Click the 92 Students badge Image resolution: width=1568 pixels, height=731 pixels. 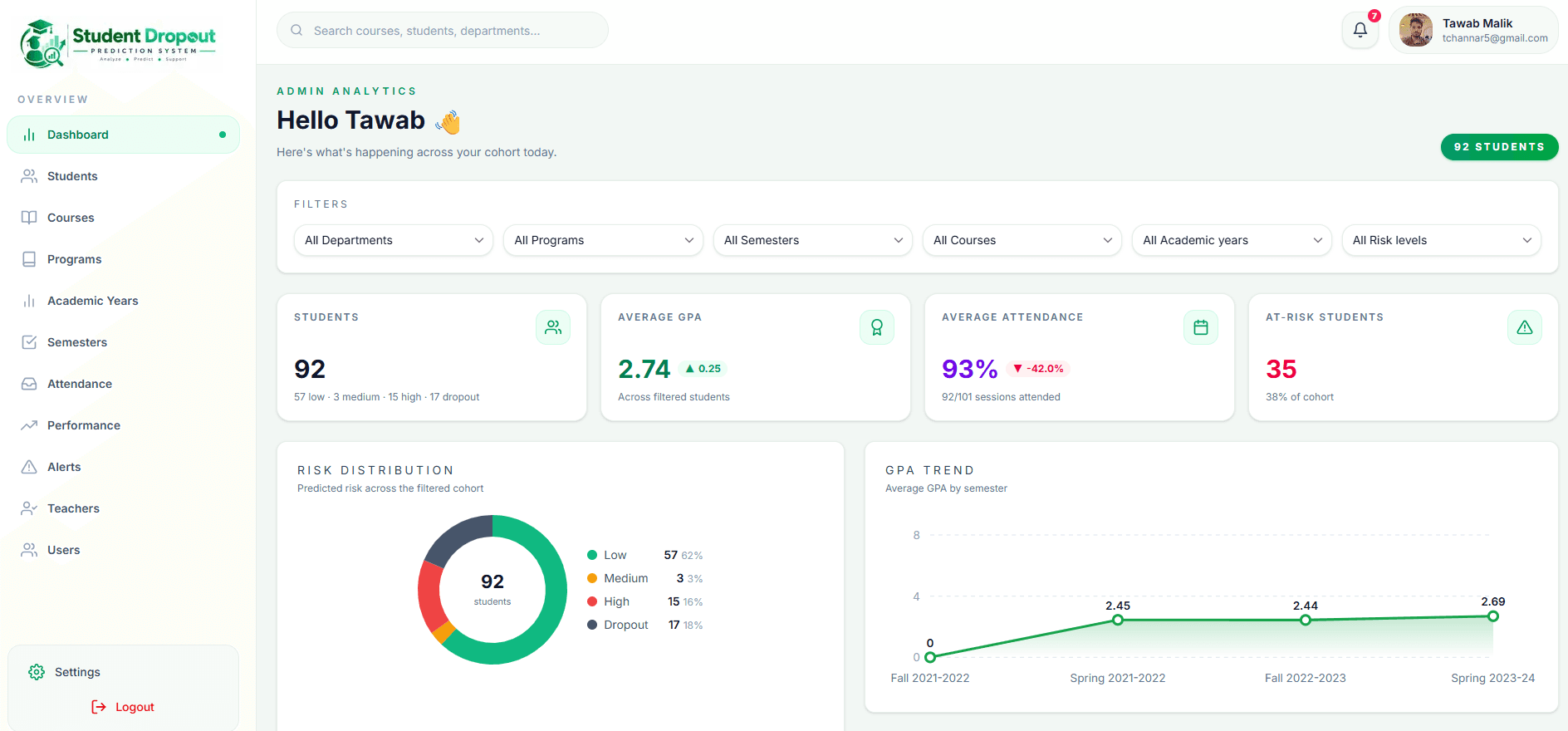(1499, 147)
